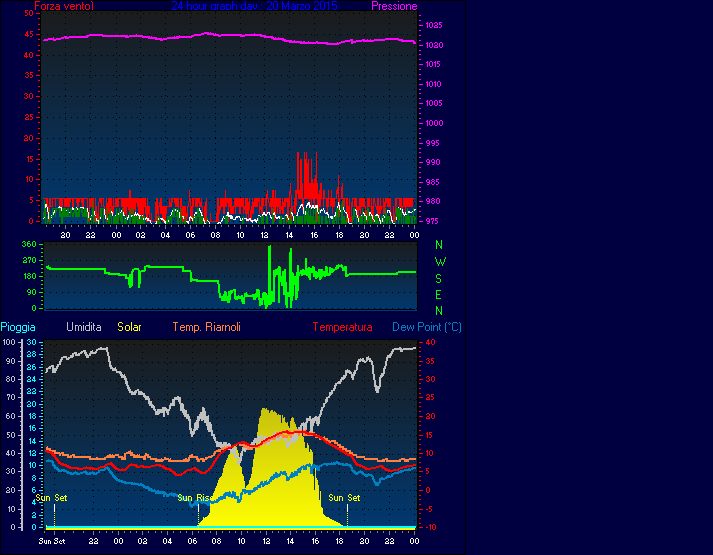
Task: Click the red Temperatura legend label
Action: (342, 327)
